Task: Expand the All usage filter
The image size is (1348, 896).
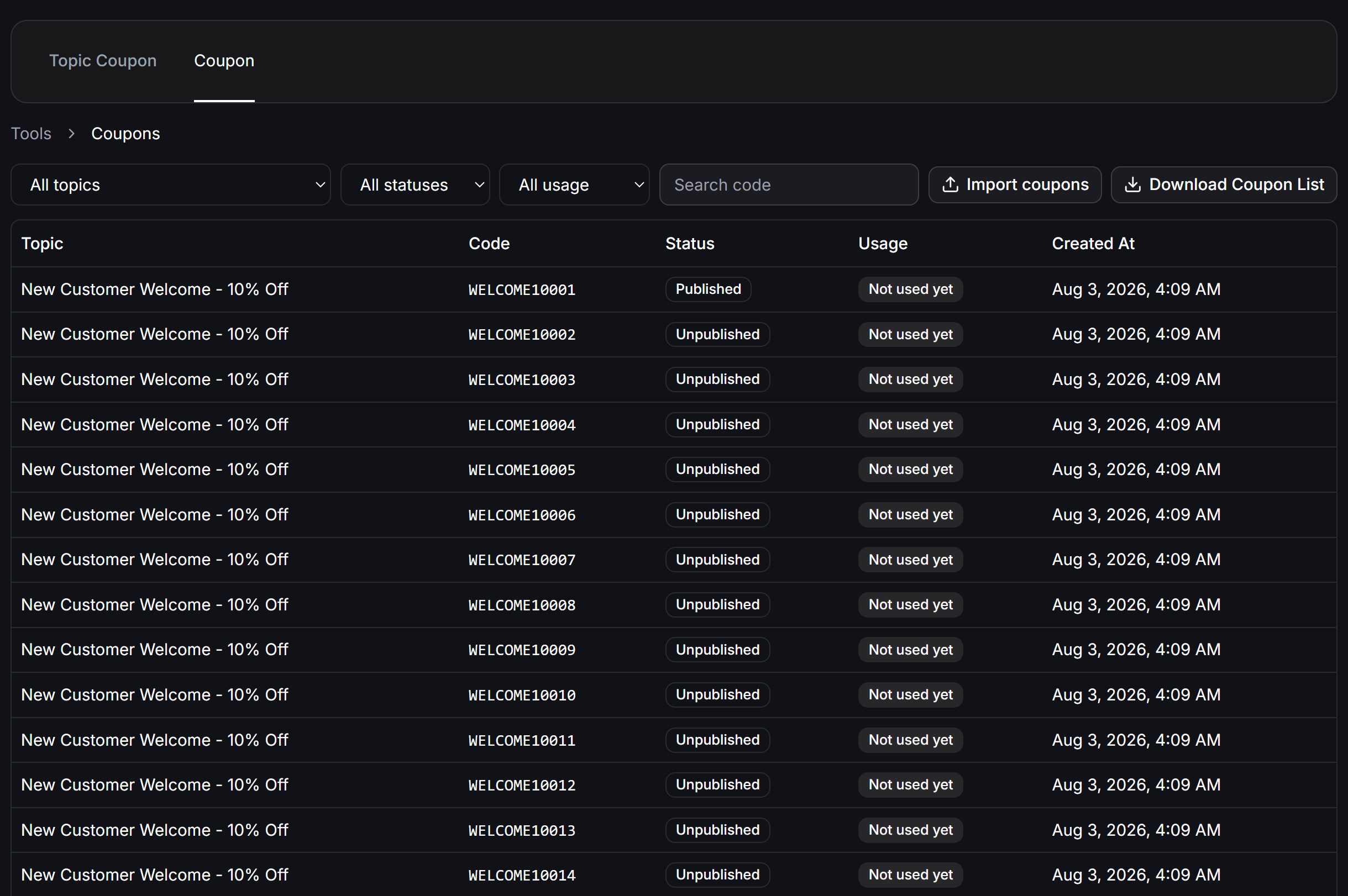Action: pyautogui.click(x=574, y=185)
